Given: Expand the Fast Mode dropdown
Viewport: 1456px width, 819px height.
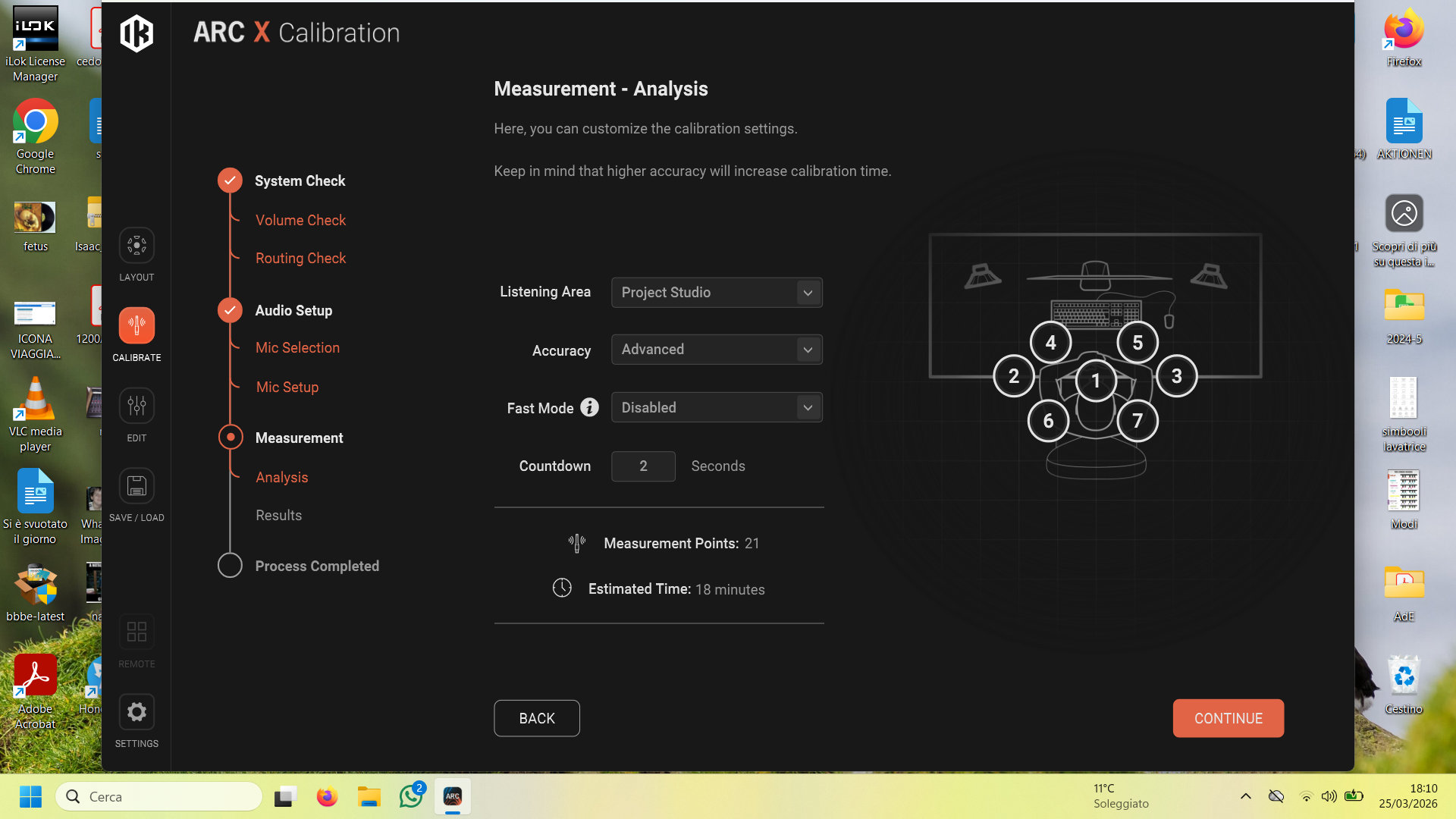Looking at the screenshot, I should (717, 408).
